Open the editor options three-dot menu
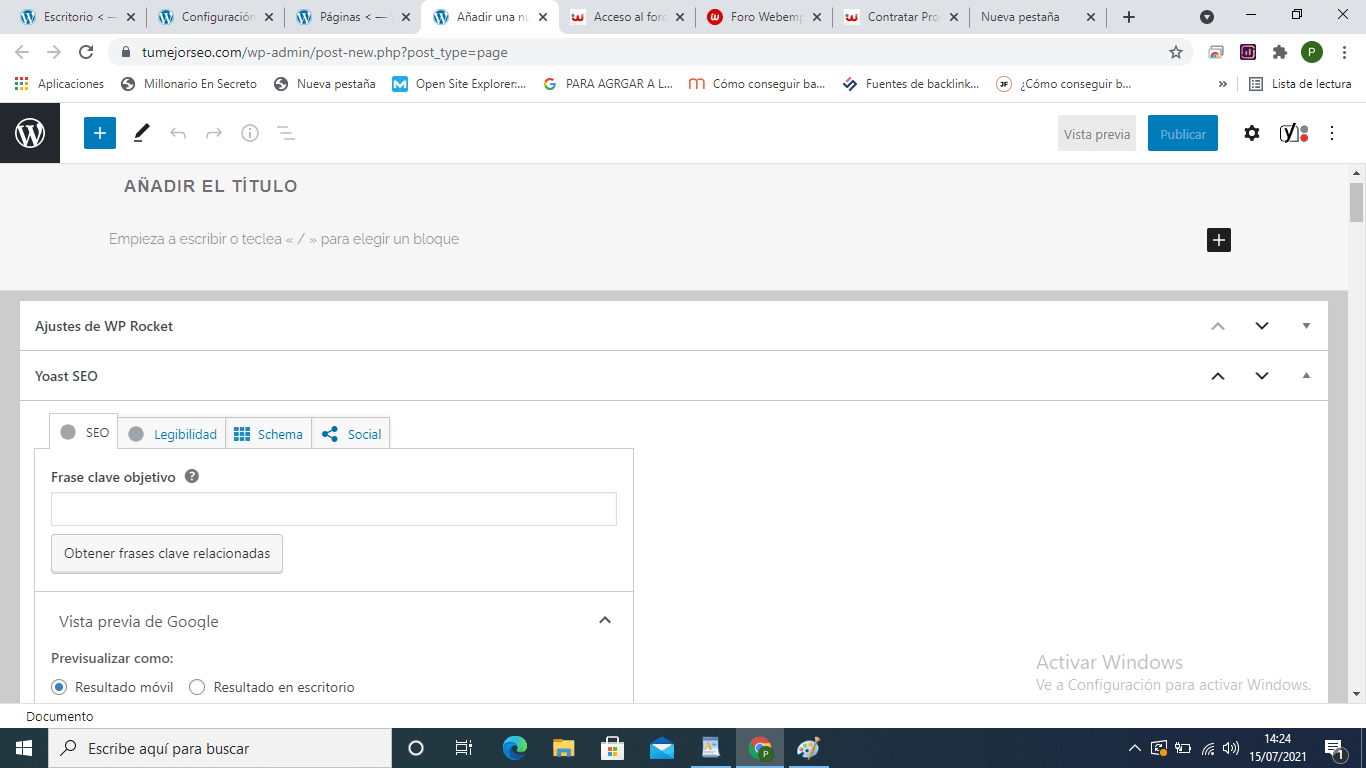Screen dimensions: 1366x768 click(x=1332, y=133)
